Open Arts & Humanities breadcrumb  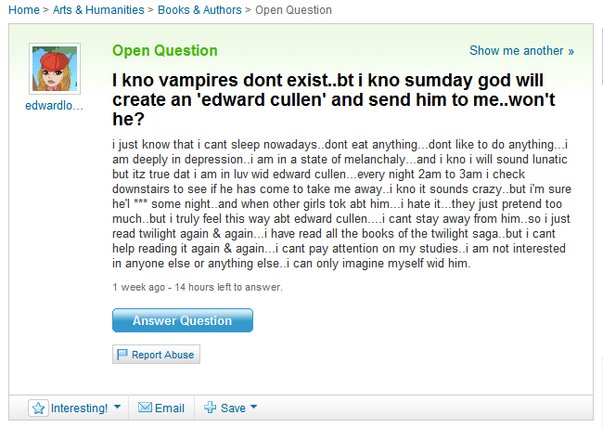coord(98,10)
